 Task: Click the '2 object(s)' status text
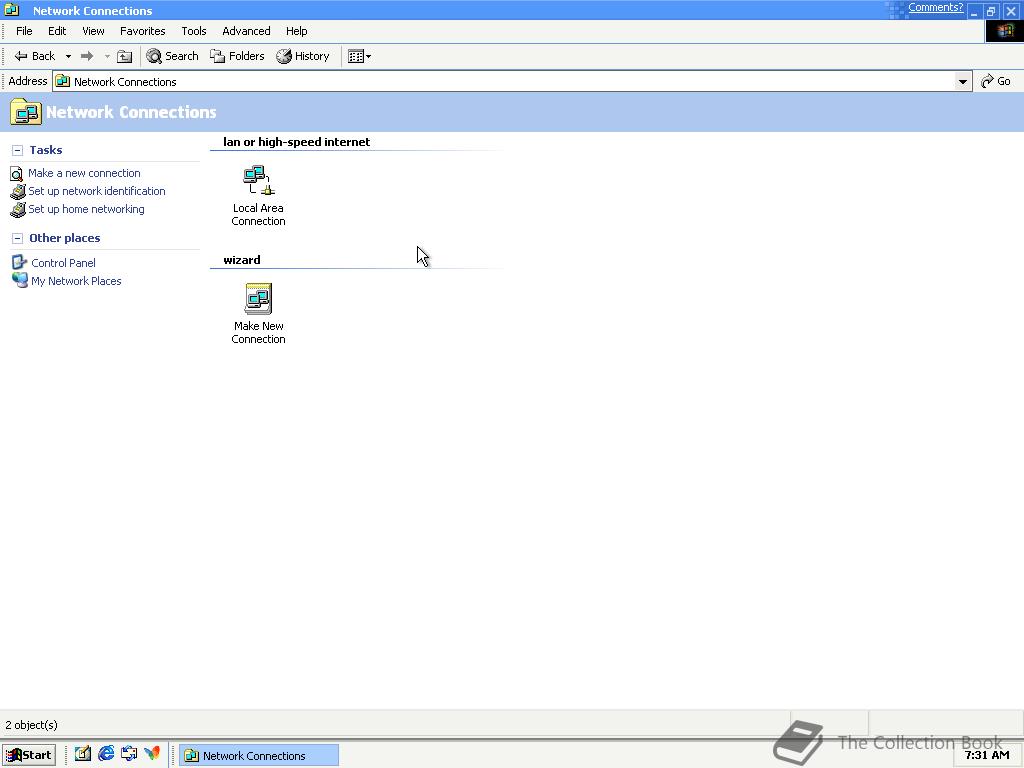point(31,725)
